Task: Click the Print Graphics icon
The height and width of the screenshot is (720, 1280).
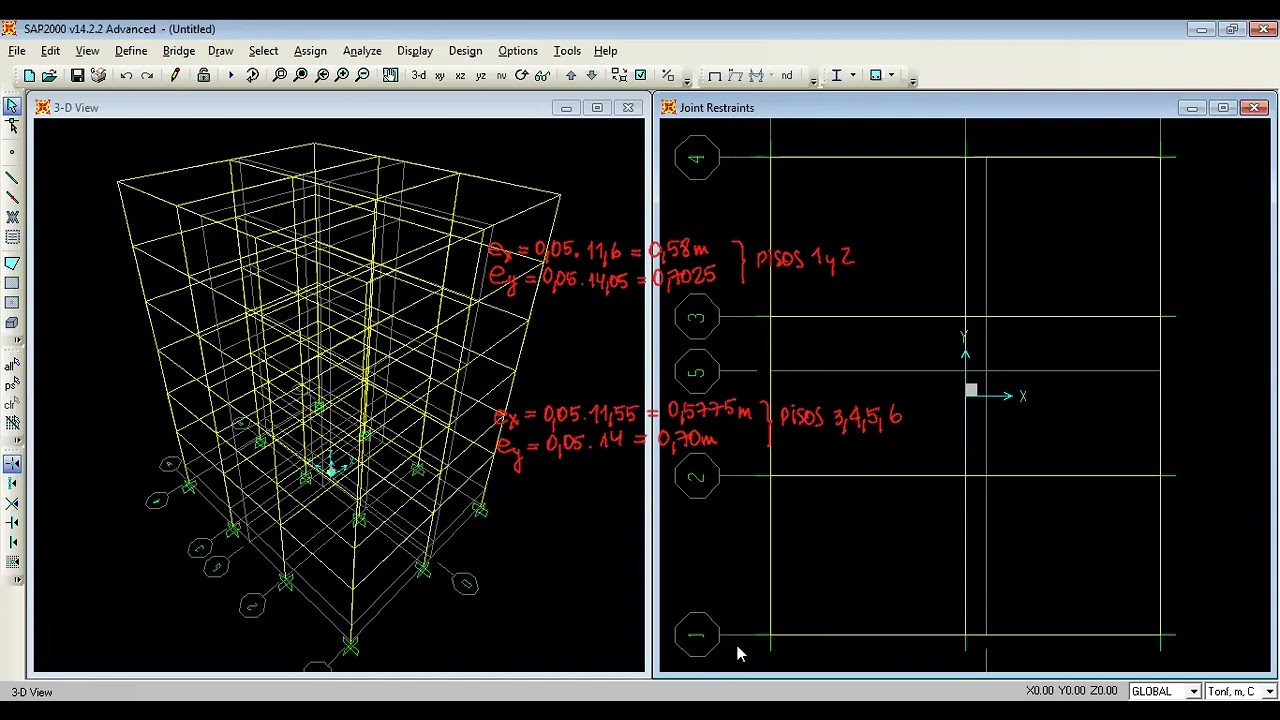Action: [x=98, y=76]
